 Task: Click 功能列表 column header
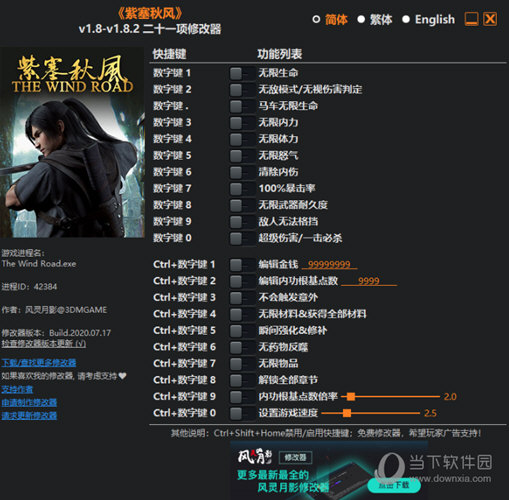(x=280, y=54)
